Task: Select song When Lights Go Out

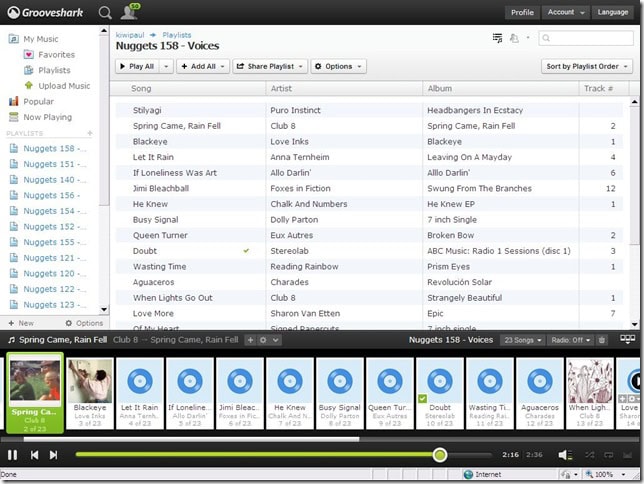Action: tap(172, 297)
